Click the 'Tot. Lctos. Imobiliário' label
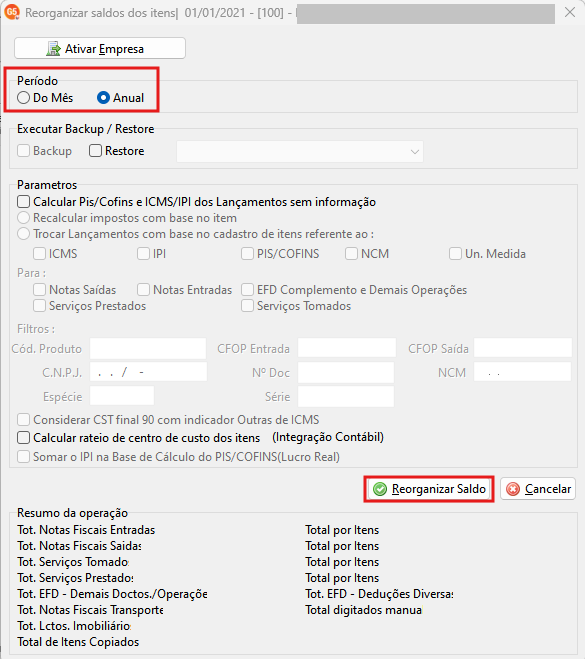Screen dimensions: 585x659 74,625
